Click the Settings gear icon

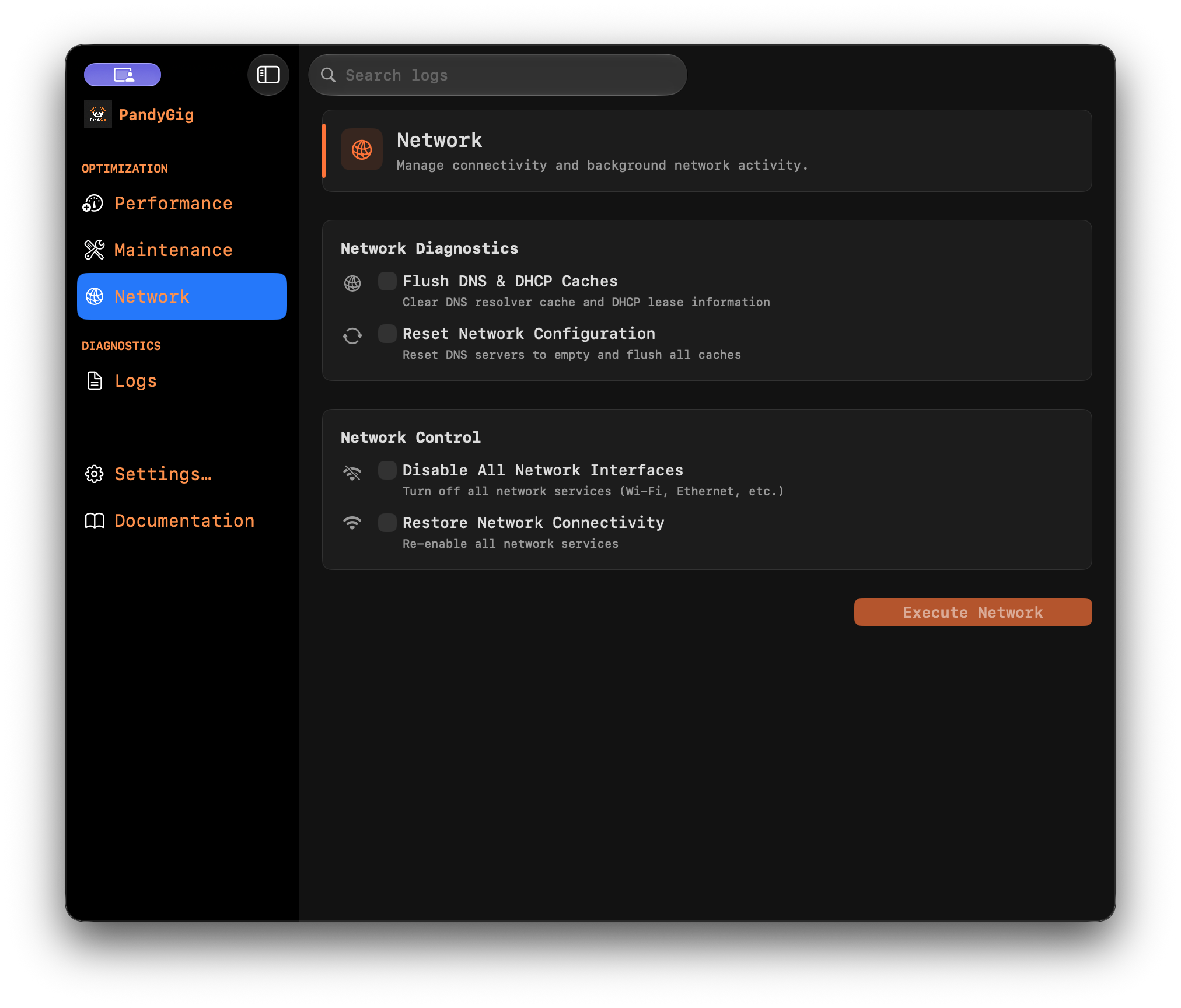pyautogui.click(x=95, y=474)
